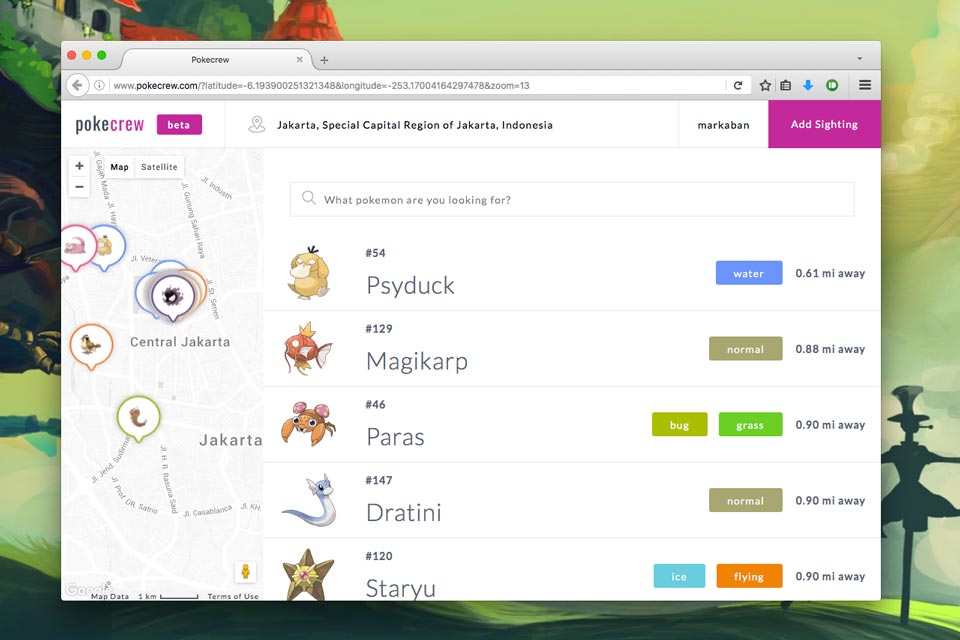Focus the pokemon search field
The image size is (960, 640).
[x=572, y=199]
